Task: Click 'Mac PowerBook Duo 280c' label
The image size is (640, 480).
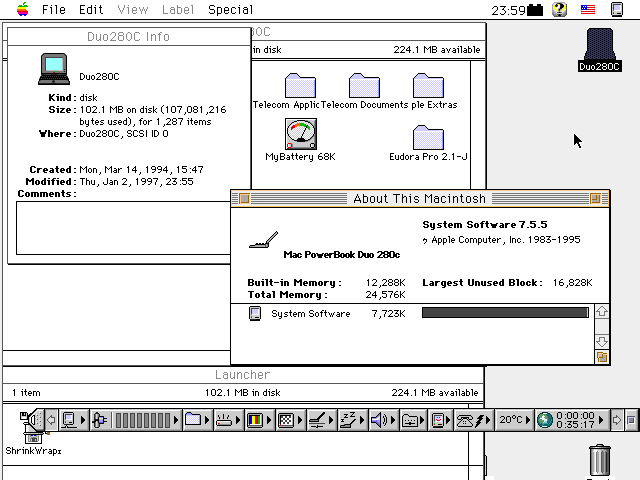Action: coord(342,255)
